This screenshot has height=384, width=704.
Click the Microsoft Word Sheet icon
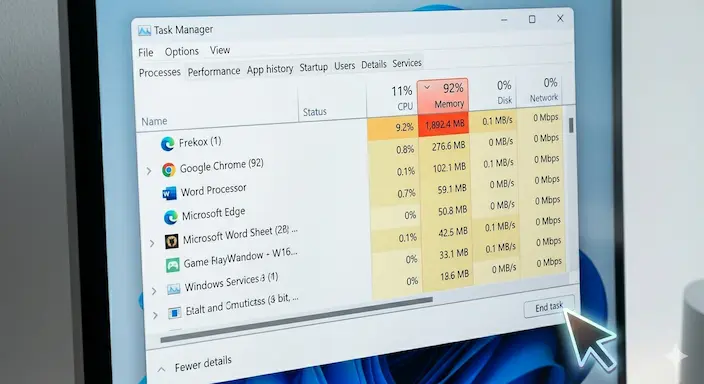point(172,241)
